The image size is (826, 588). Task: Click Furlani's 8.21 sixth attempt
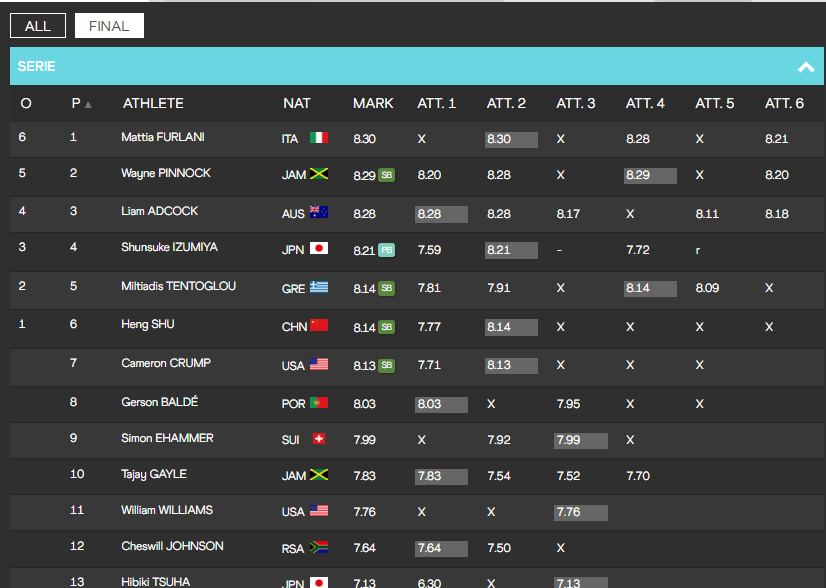(776, 139)
